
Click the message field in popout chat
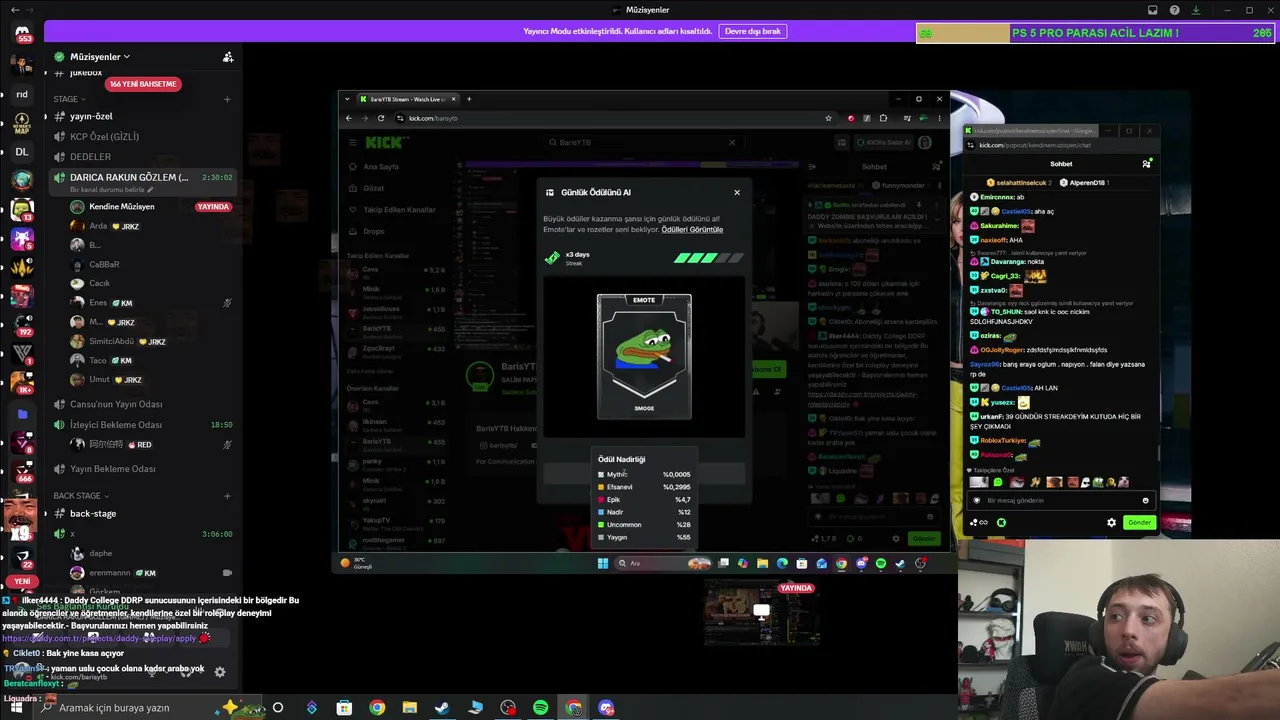pyautogui.click(x=1063, y=500)
